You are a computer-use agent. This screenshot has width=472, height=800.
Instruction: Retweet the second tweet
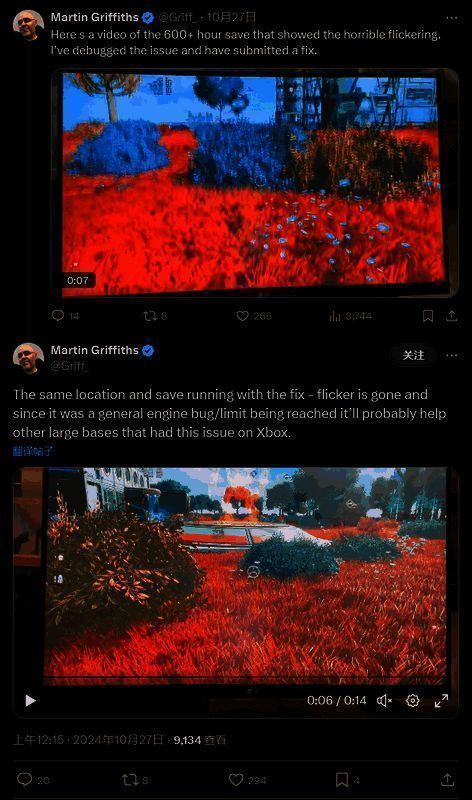[x=130, y=780]
